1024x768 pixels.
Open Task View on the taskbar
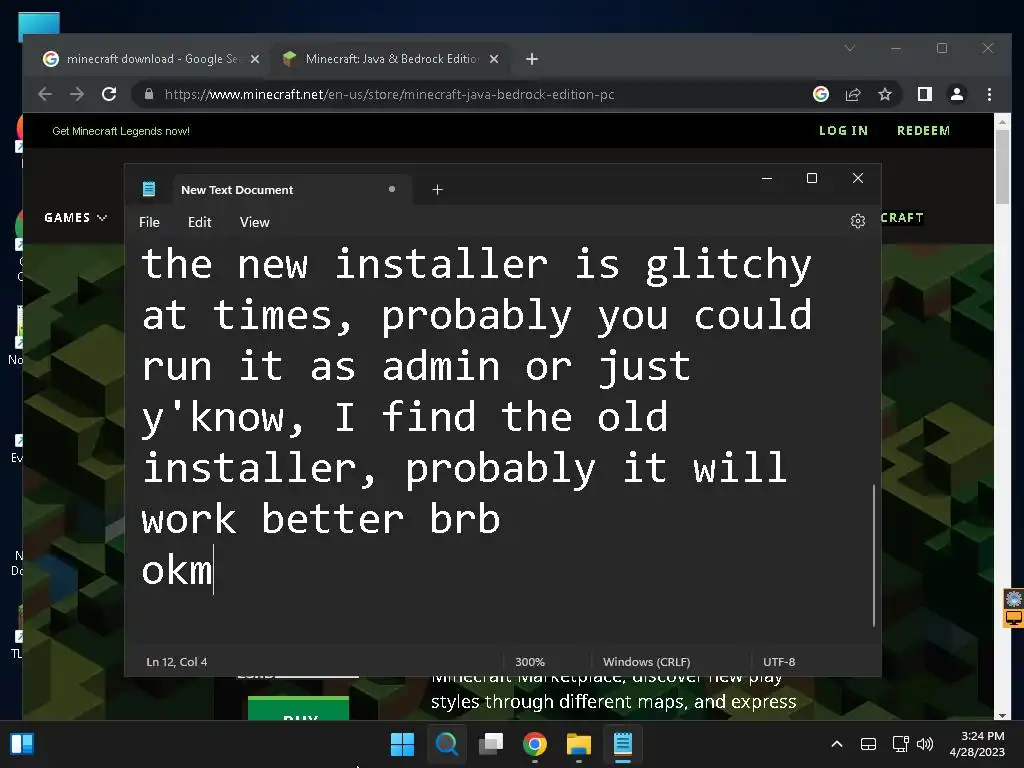490,744
